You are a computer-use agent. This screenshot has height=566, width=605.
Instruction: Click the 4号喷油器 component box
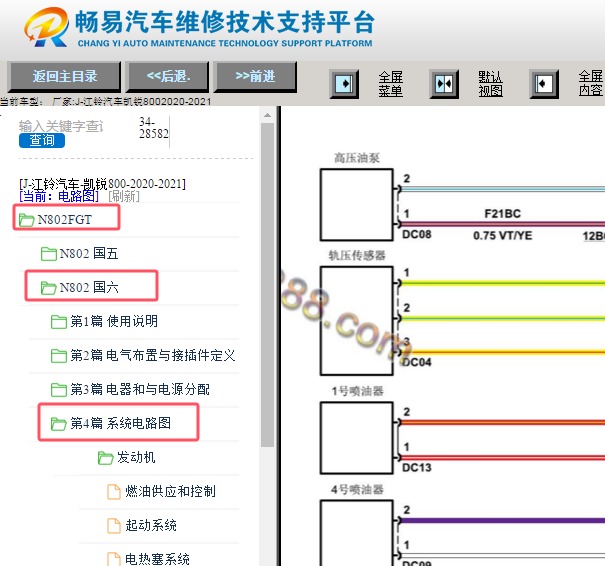[x=357, y=533]
